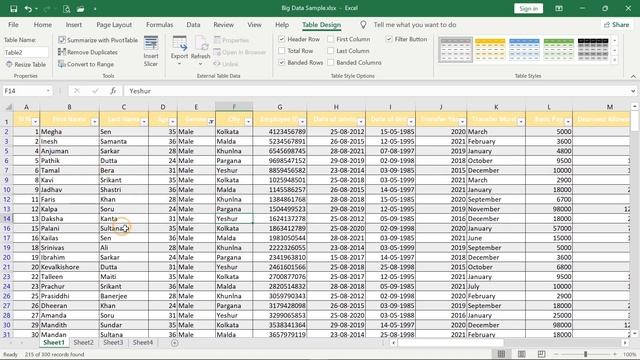Enable the Banded Columns checkbox
The width and height of the screenshot is (640, 360).
(x=331, y=62)
